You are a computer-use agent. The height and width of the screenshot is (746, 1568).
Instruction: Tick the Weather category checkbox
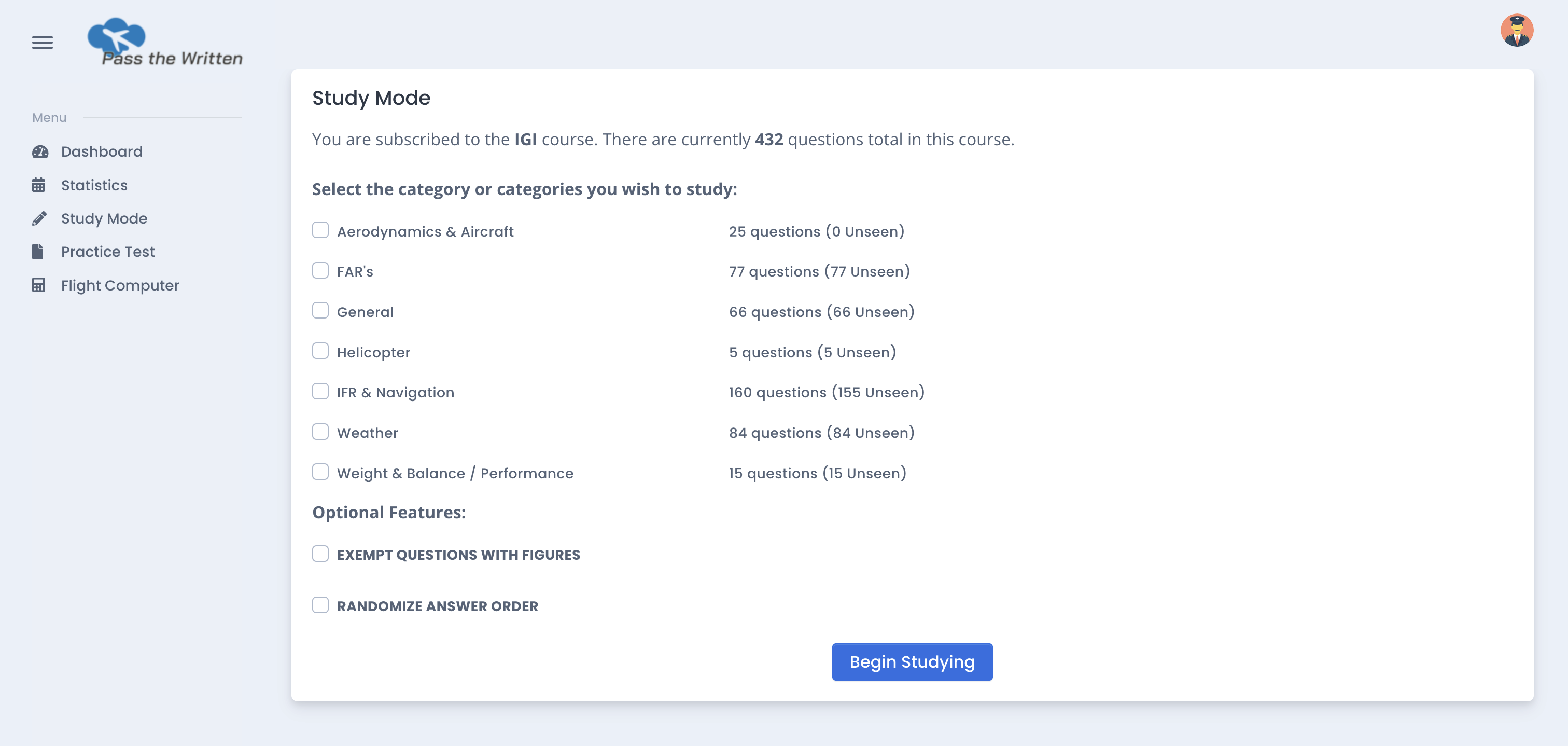pyautogui.click(x=320, y=432)
